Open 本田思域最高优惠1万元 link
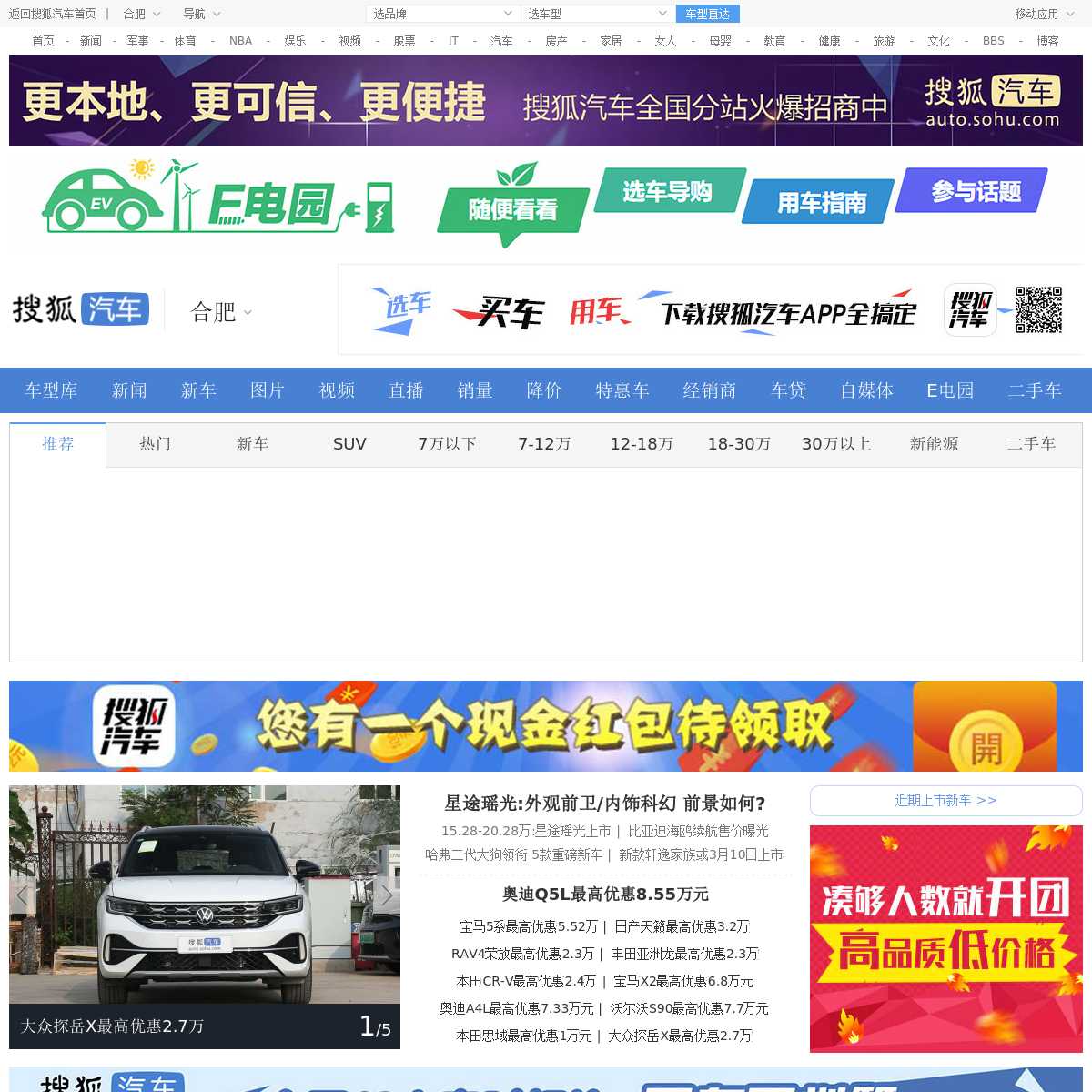The width and height of the screenshot is (1092, 1092). 523,1036
